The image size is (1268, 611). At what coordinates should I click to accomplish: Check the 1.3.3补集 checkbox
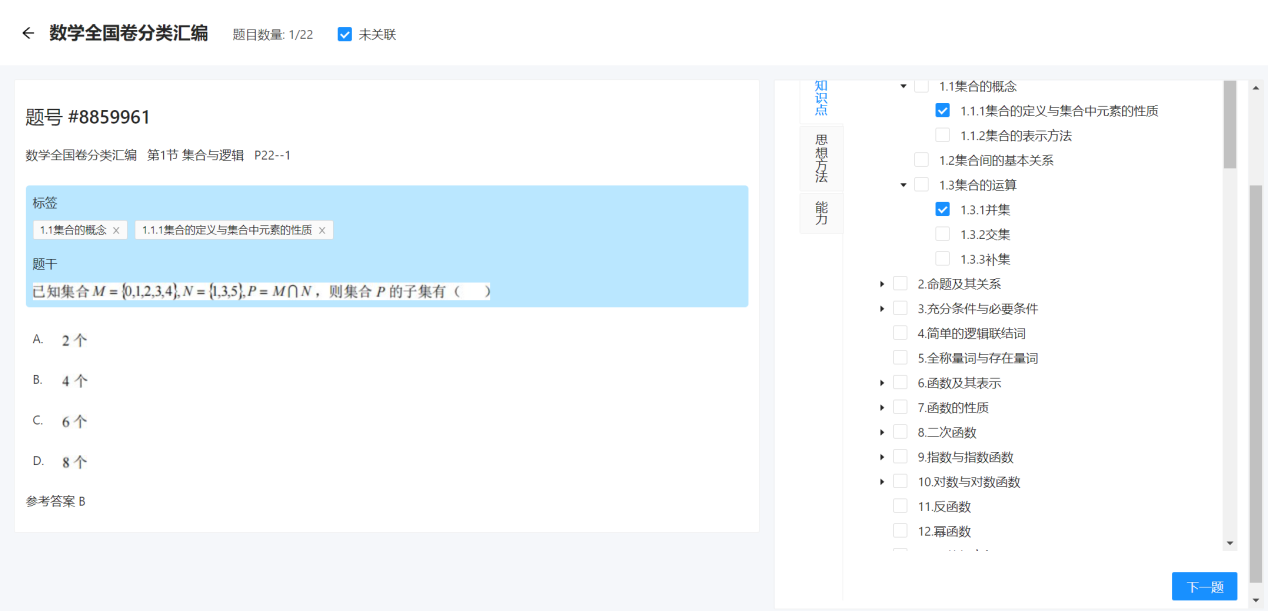942,259
